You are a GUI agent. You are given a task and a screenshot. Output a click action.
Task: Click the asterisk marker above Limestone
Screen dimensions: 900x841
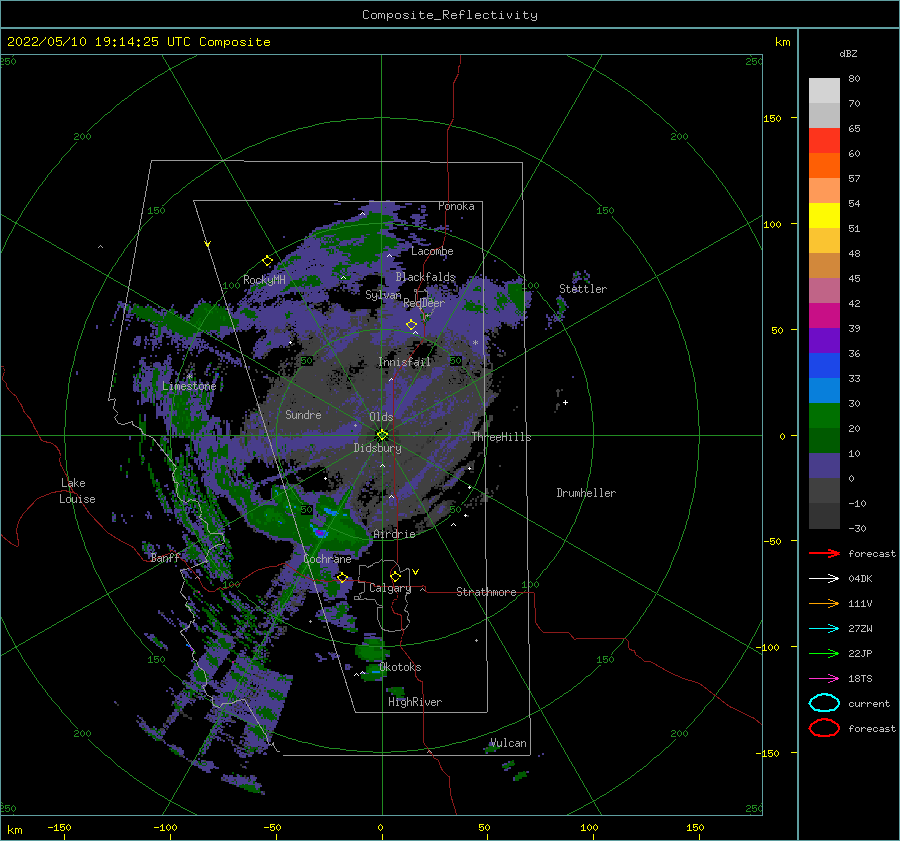[x=189, y=377]
